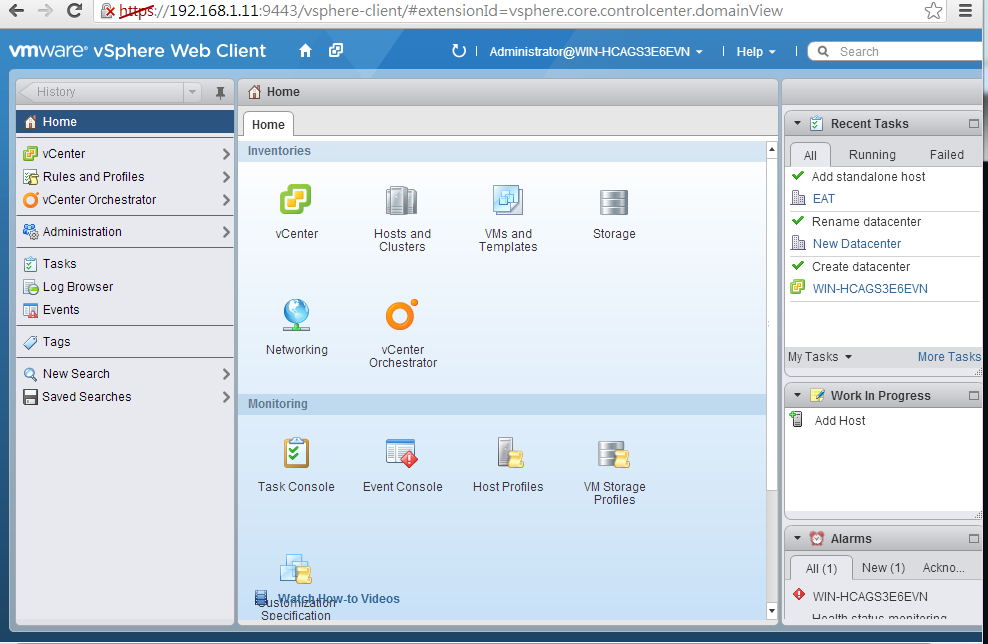Collapse the Recent Tasks panel
This screenshot has height=644, width=988.
tap(797, 124)
